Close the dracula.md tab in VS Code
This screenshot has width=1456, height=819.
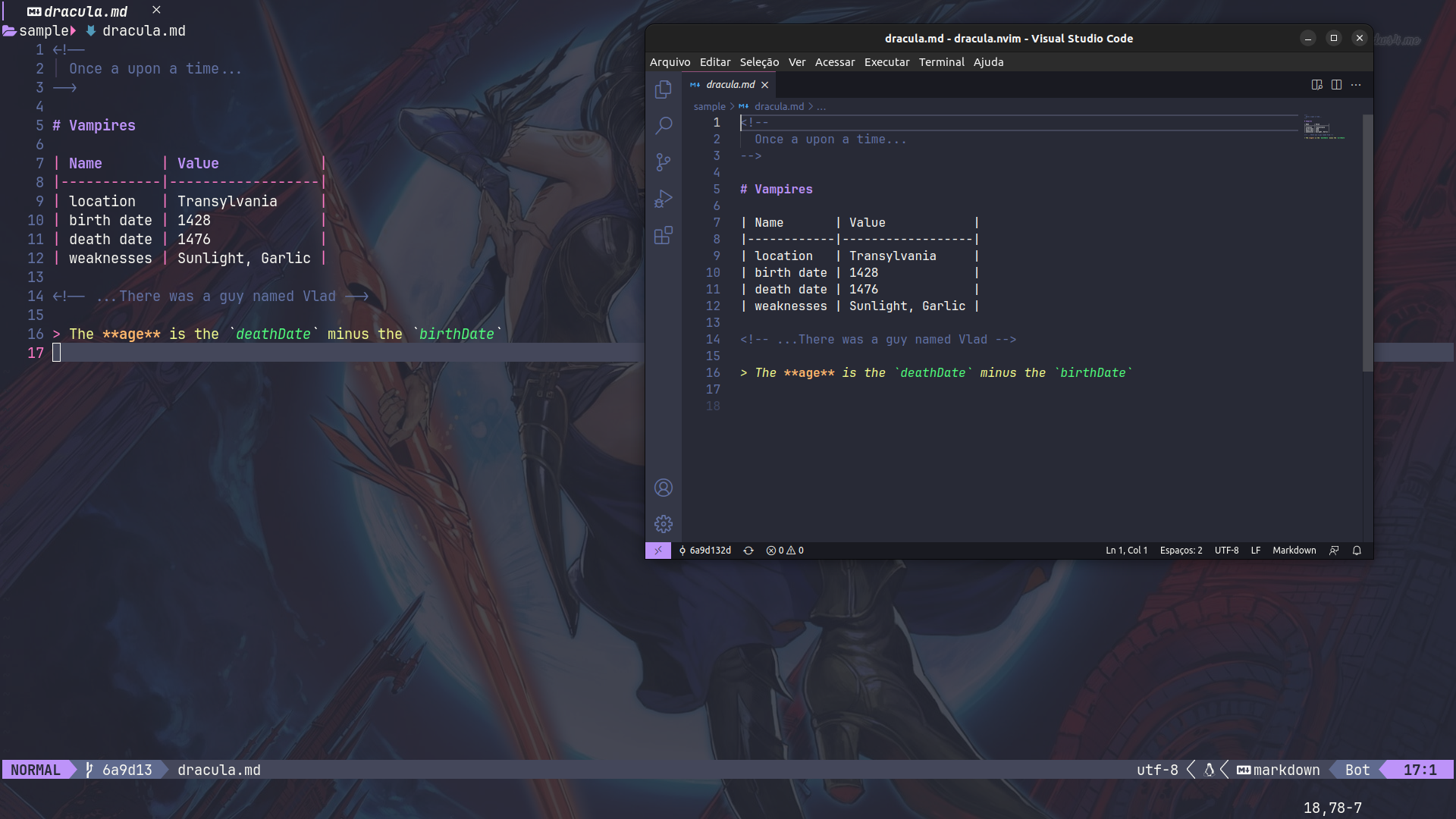765,85
